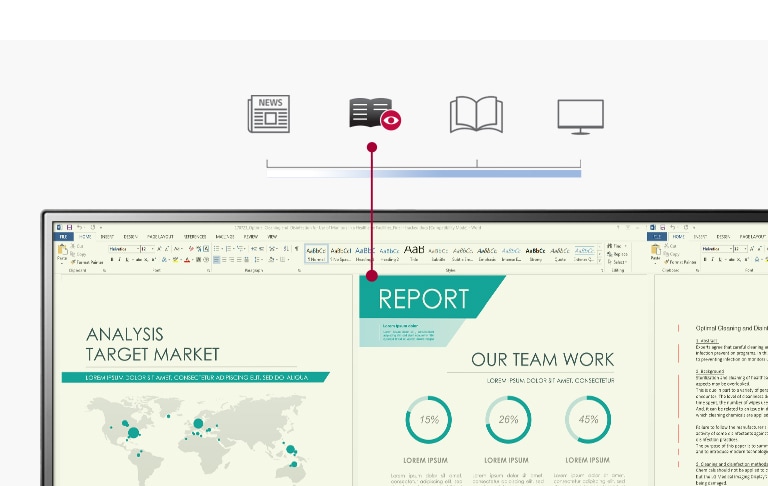The width and height of the screenshot is (768, 486).
Task: Click the open book mode icon
Action: point(476,115)
